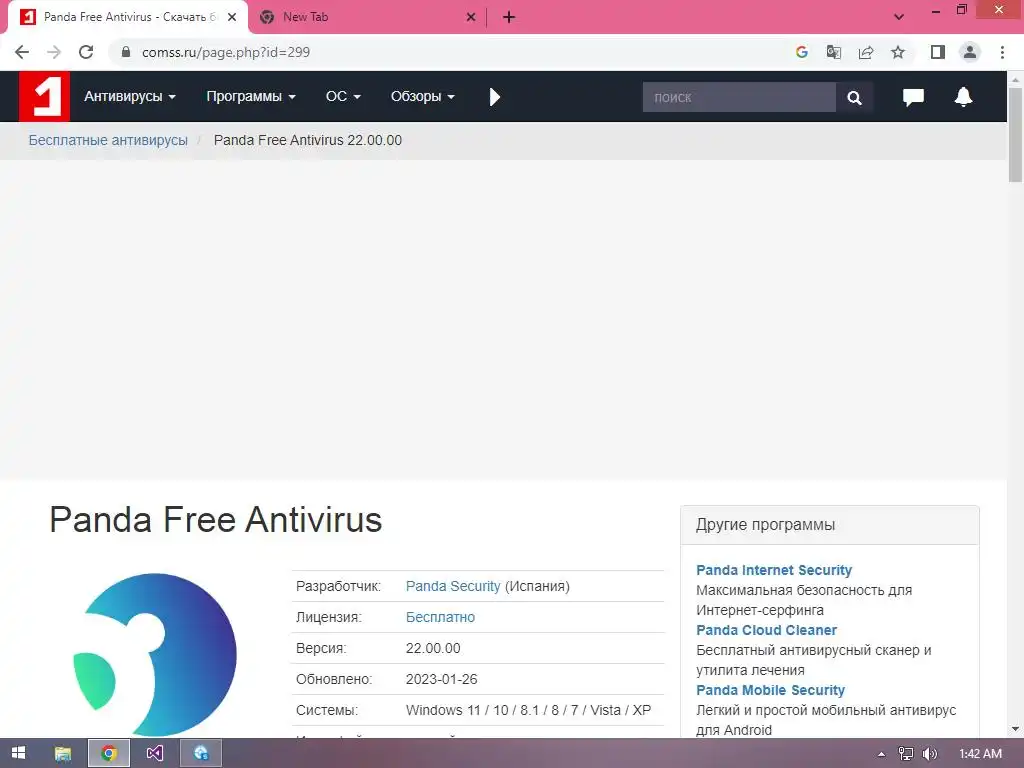The width and height of the screenshot is (1024, 768).
Task: Click the search magnifier button
Action: point(854,97)
